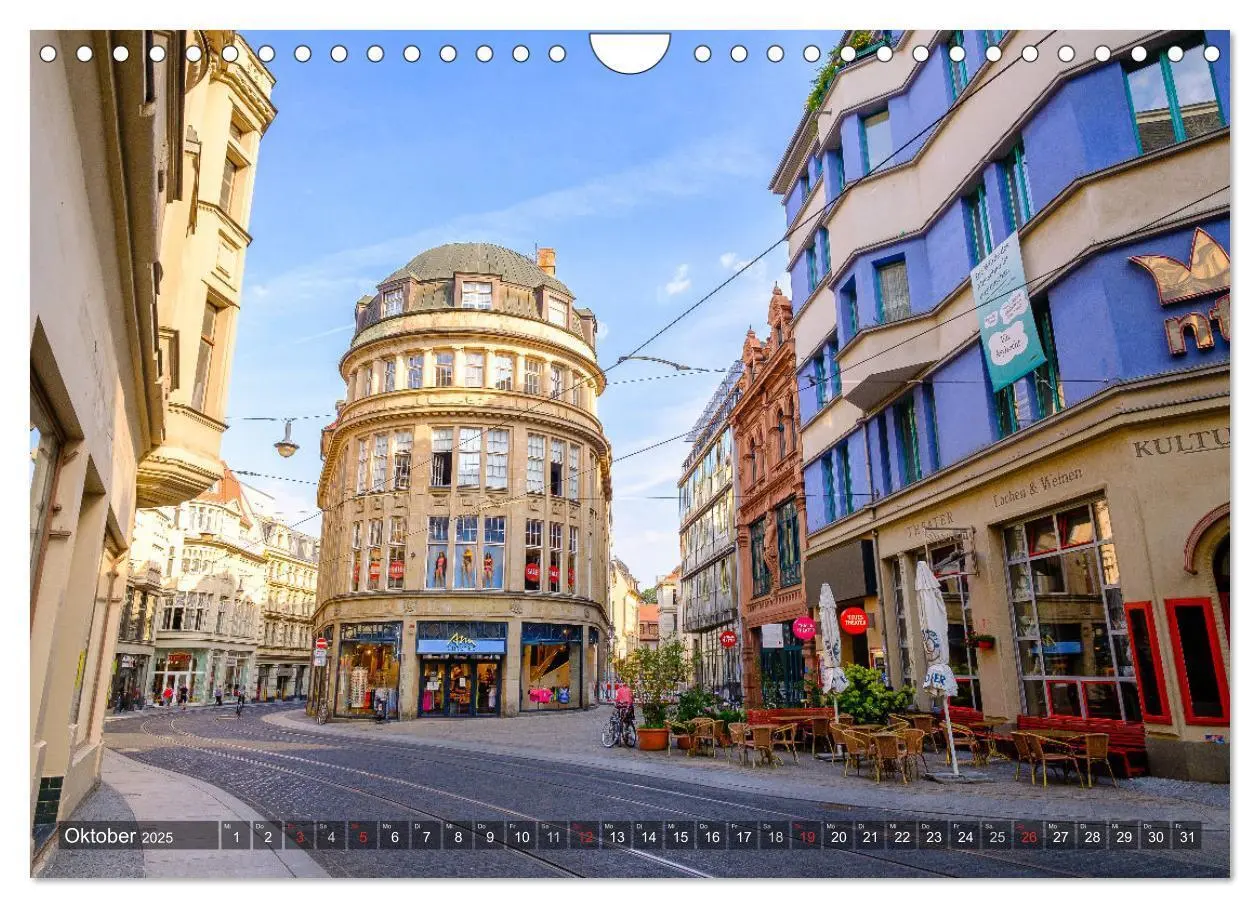Select day 1 in the calendar strip
This screenshot has height=908, width=1260.
coord(236,836)
